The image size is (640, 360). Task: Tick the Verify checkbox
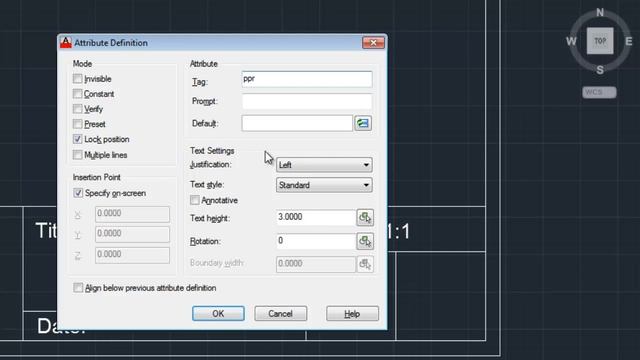pyautogui.click(x=78, y=109)
